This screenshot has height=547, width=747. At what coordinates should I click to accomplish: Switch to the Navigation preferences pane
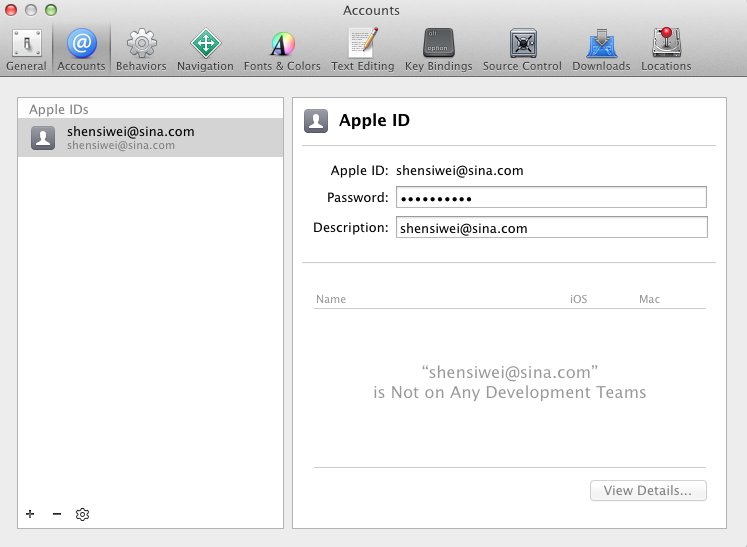[205, 50]
